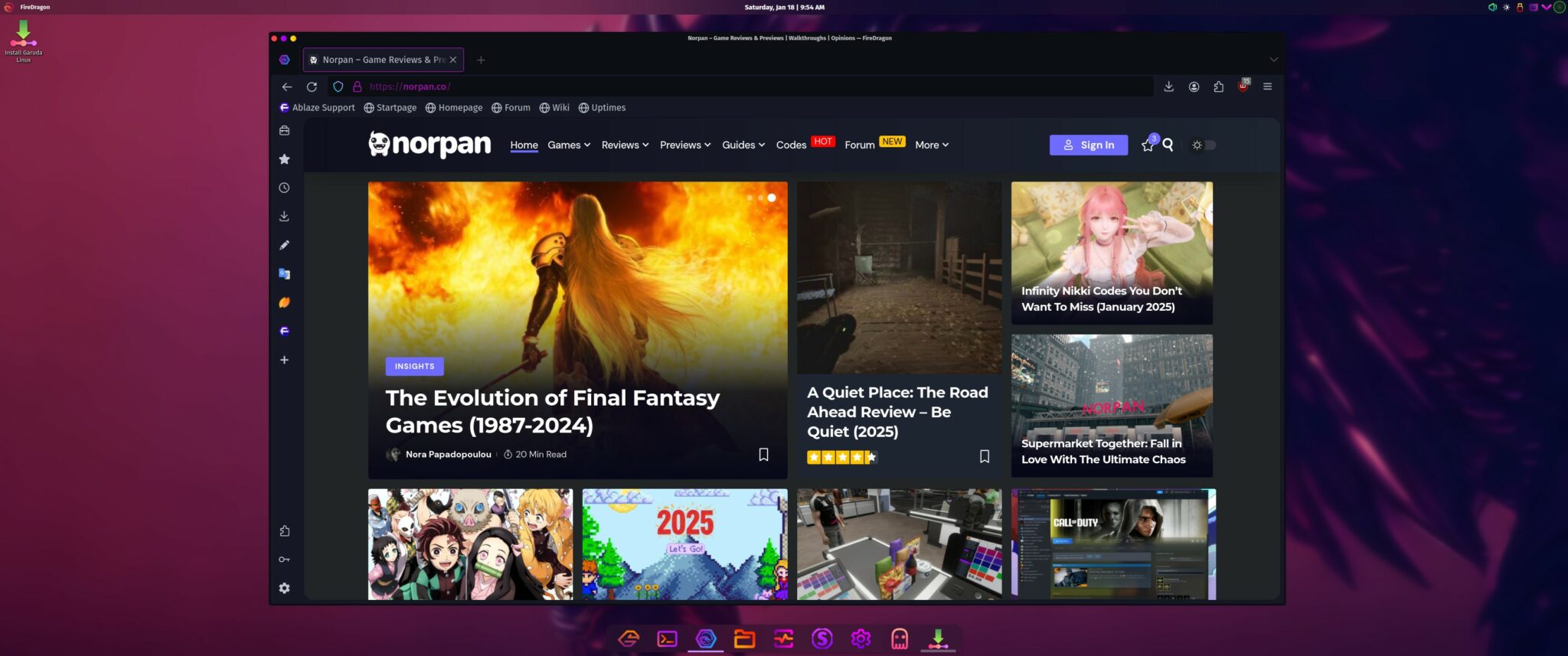
Task: Open sidebar passwords key icon
Action: click(284, 560)
